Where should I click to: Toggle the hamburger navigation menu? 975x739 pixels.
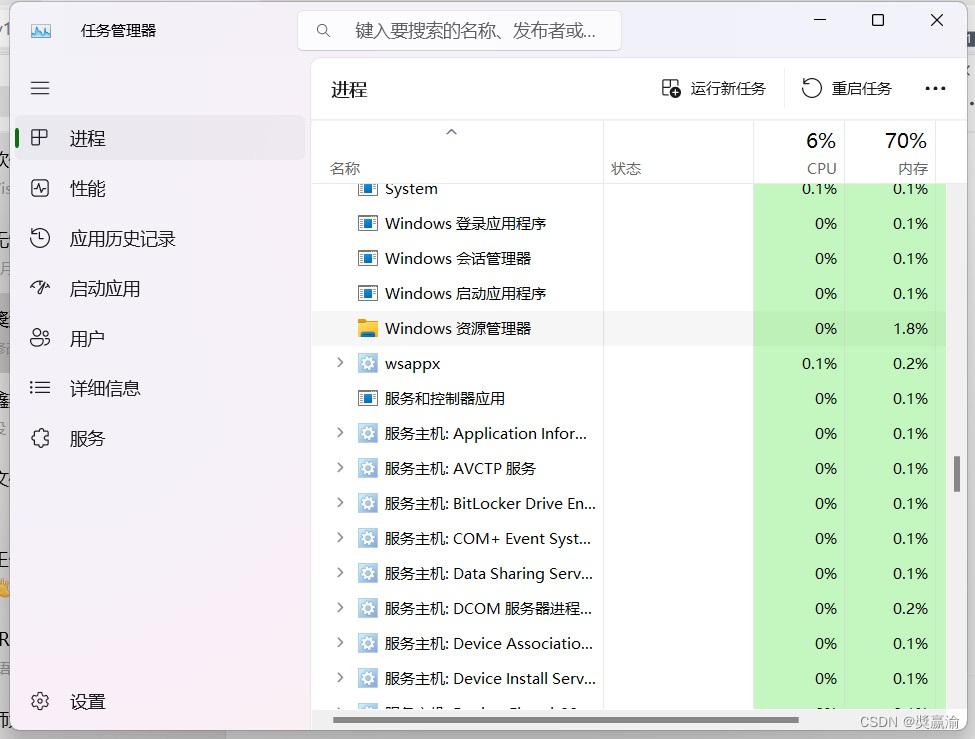point(40,88)
